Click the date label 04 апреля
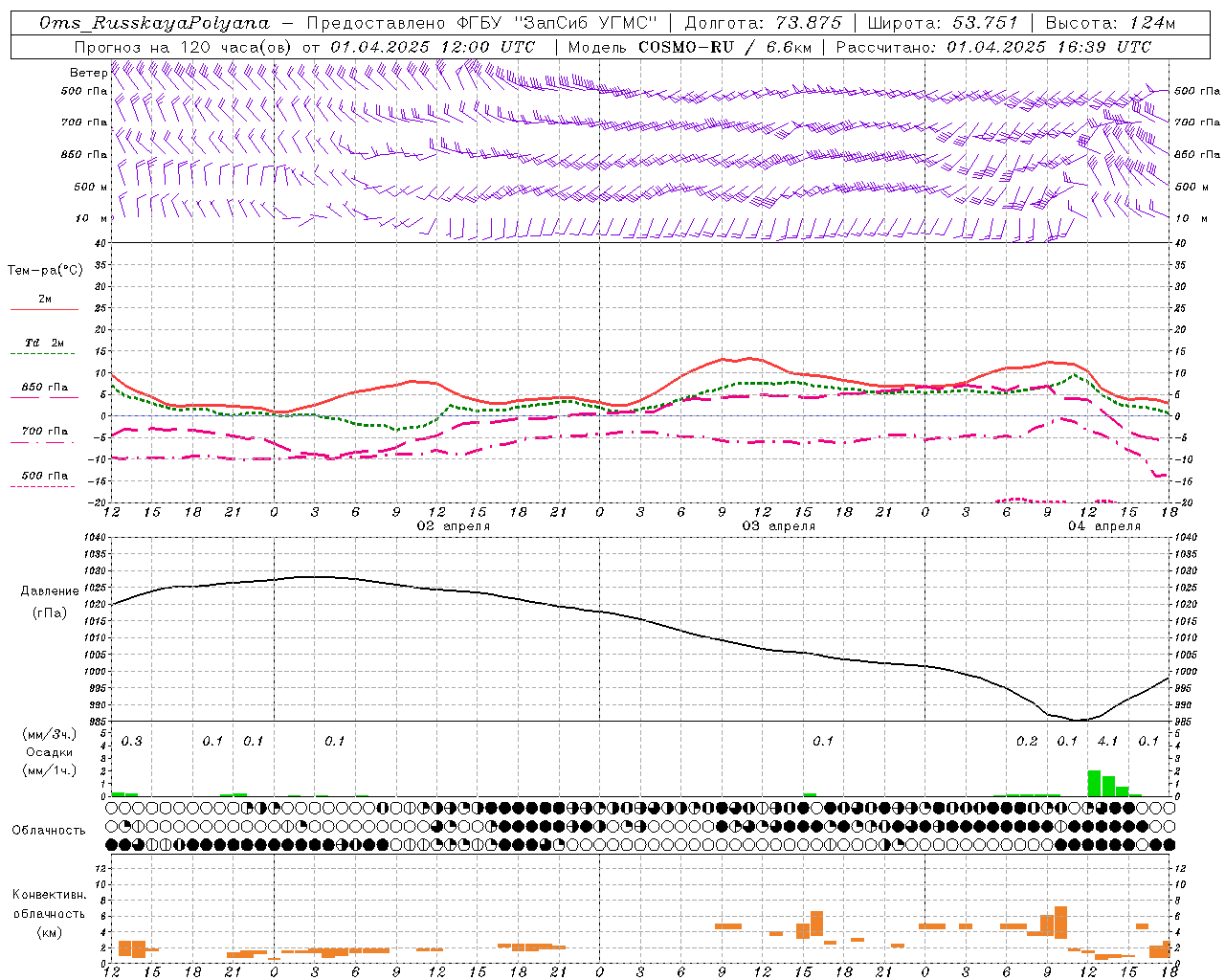This screenshot has height=980, width=1225. pos(1104,526)
